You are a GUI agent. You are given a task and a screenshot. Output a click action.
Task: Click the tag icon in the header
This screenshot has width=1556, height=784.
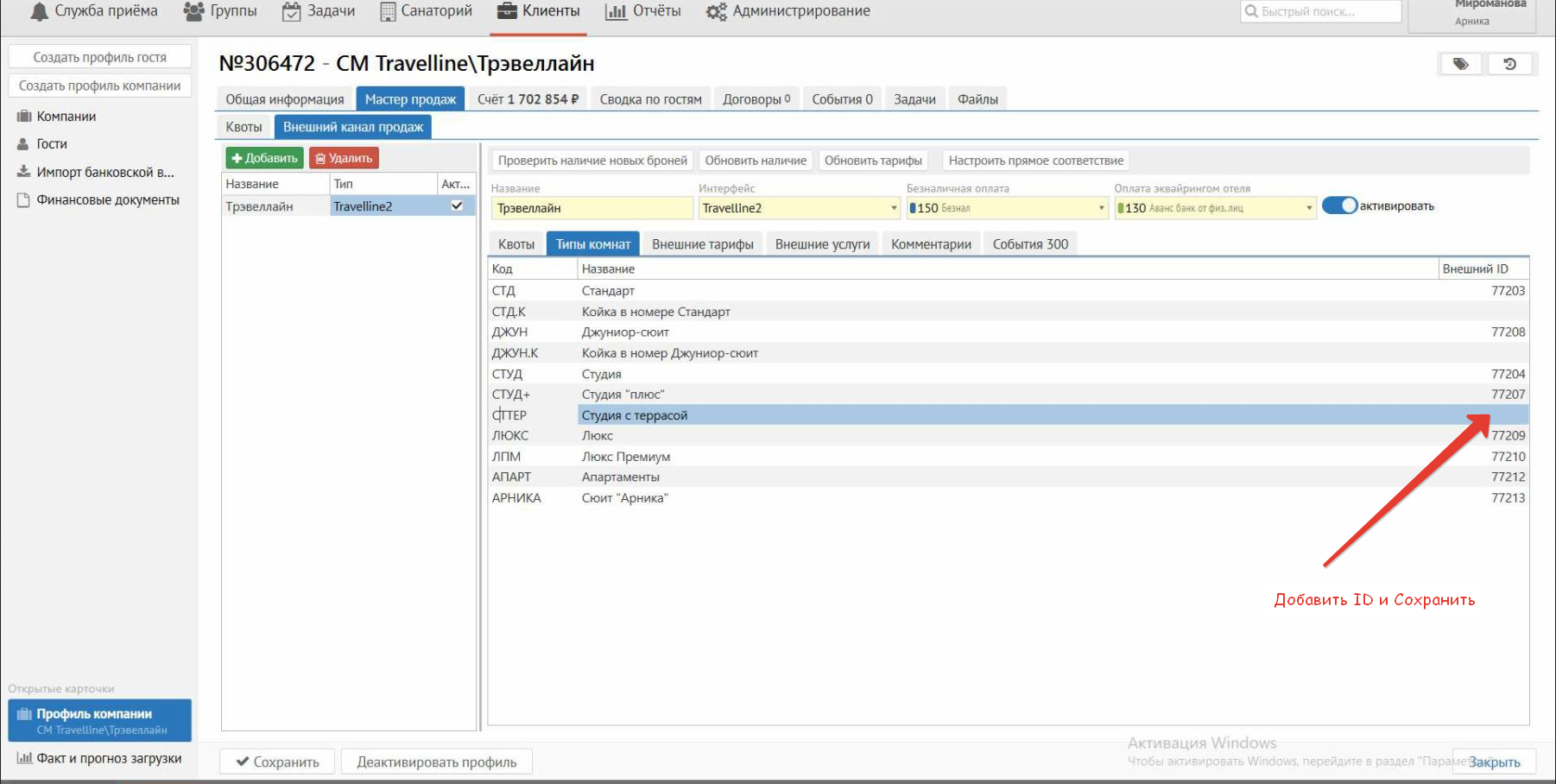click(x=1460, y=64)
